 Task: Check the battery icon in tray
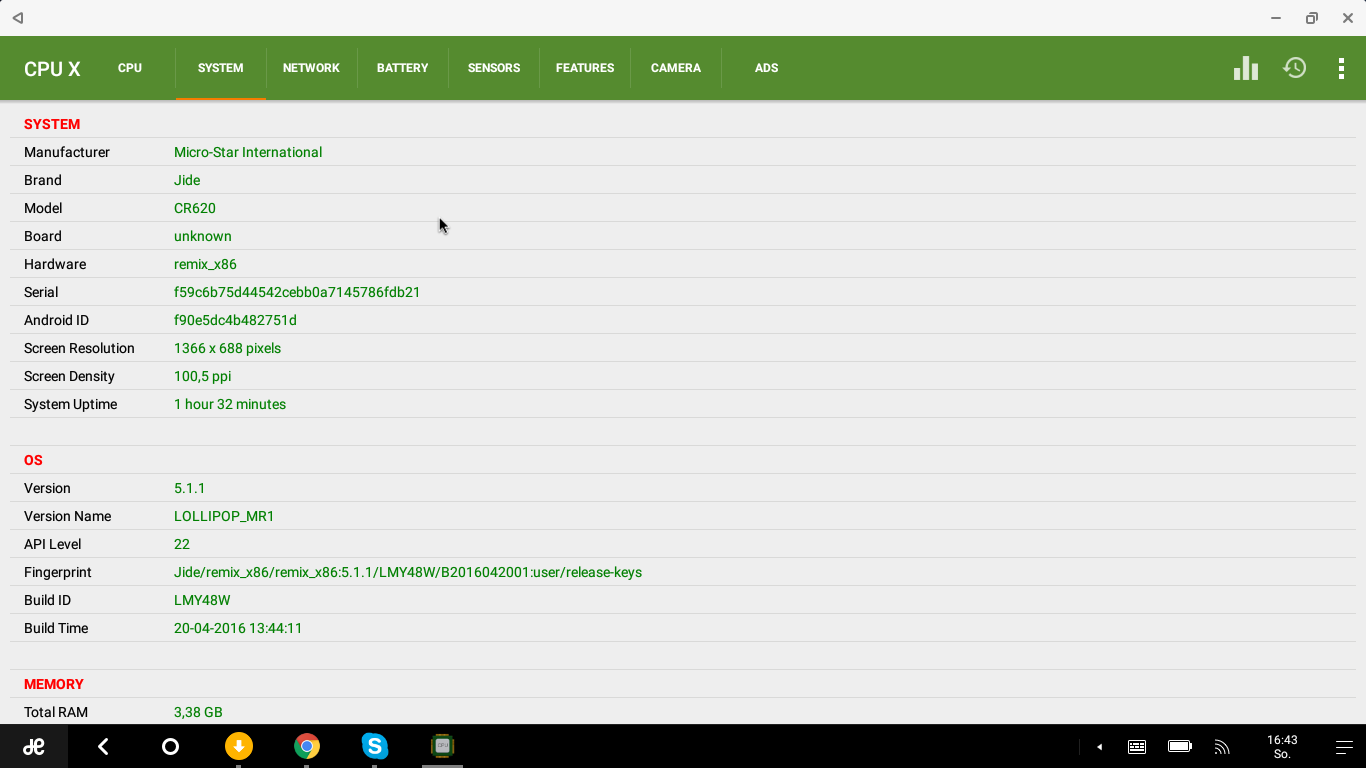(1180, 747)
